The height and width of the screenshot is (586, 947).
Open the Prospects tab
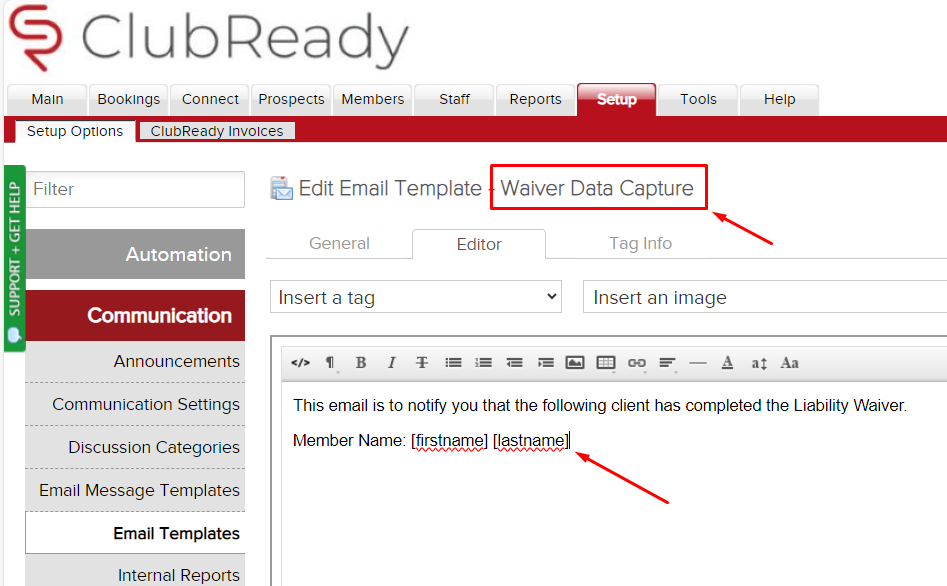point(291,100)
